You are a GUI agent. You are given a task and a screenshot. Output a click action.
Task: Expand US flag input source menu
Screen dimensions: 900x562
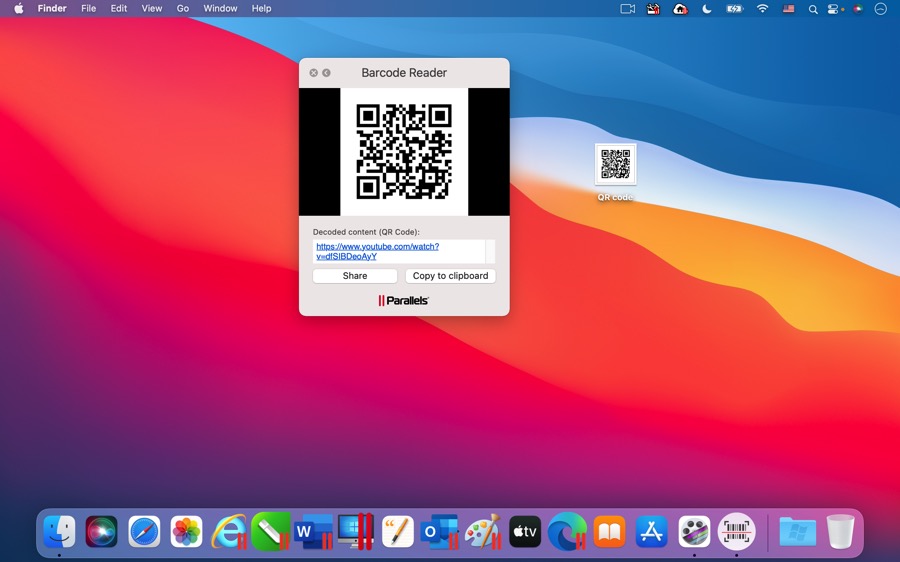(x=789, y=9)
